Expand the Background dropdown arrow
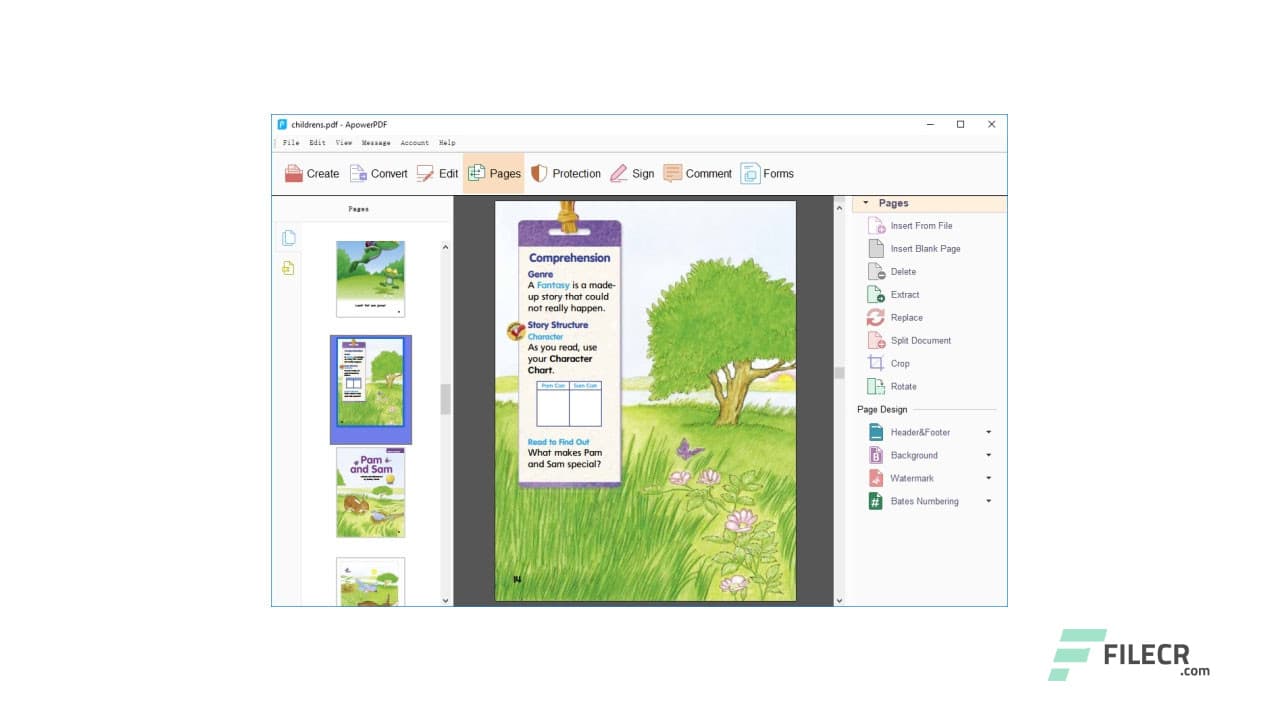This screenshot has height=720, width=1280. point(988,455)
